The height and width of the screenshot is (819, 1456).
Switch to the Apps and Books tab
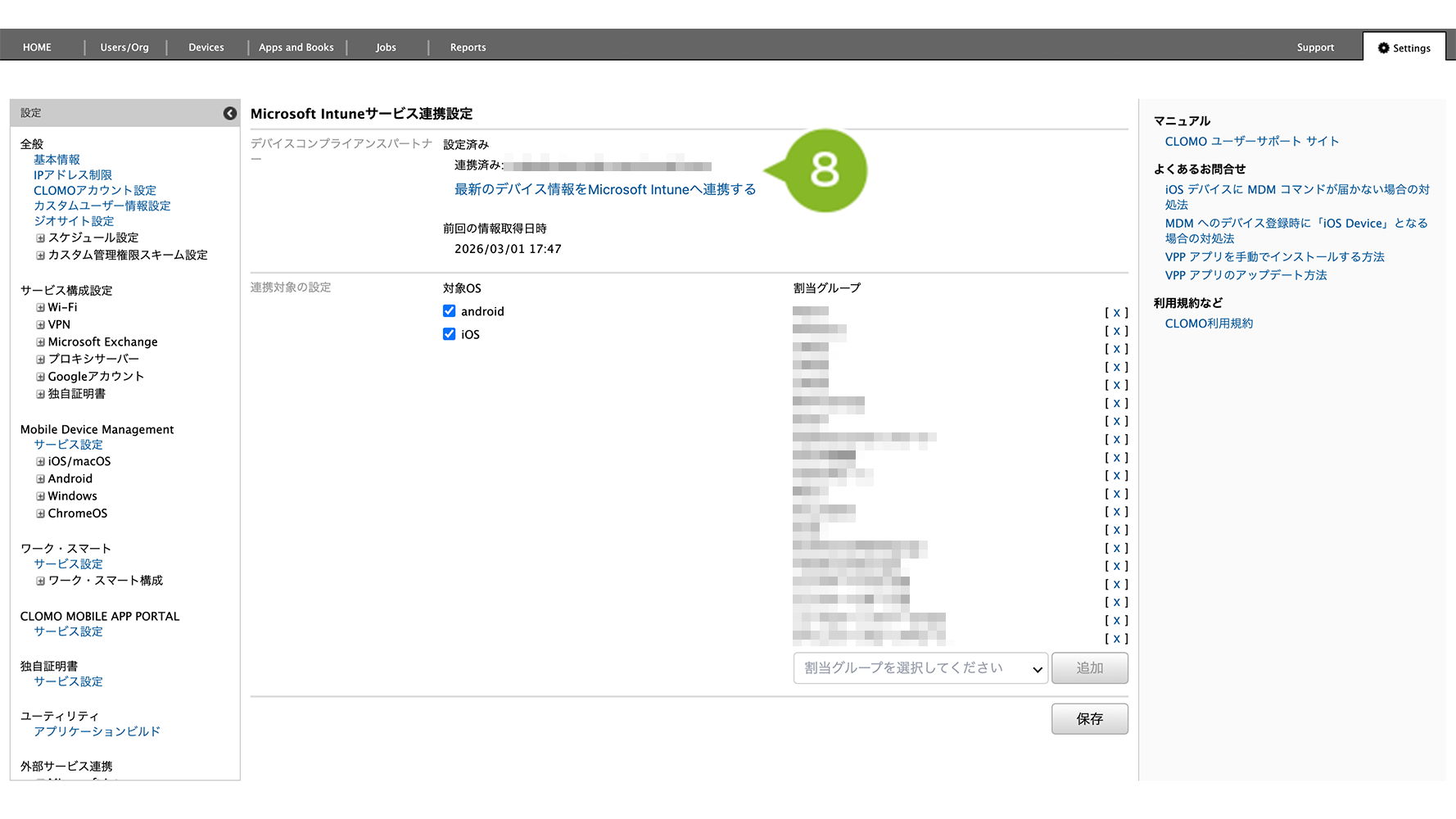(296, 48)
